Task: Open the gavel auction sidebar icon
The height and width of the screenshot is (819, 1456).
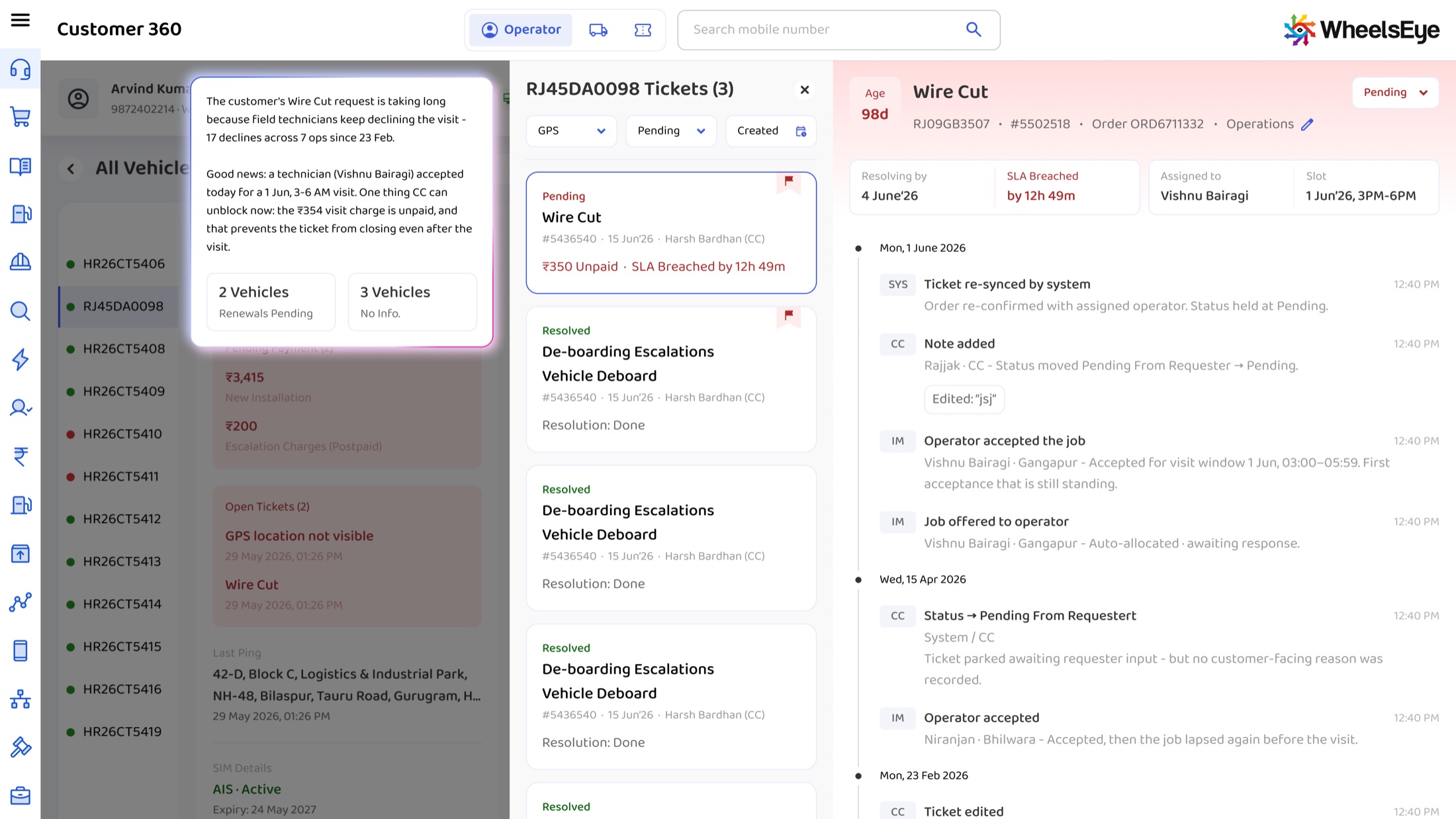Action: pos(21,747)
